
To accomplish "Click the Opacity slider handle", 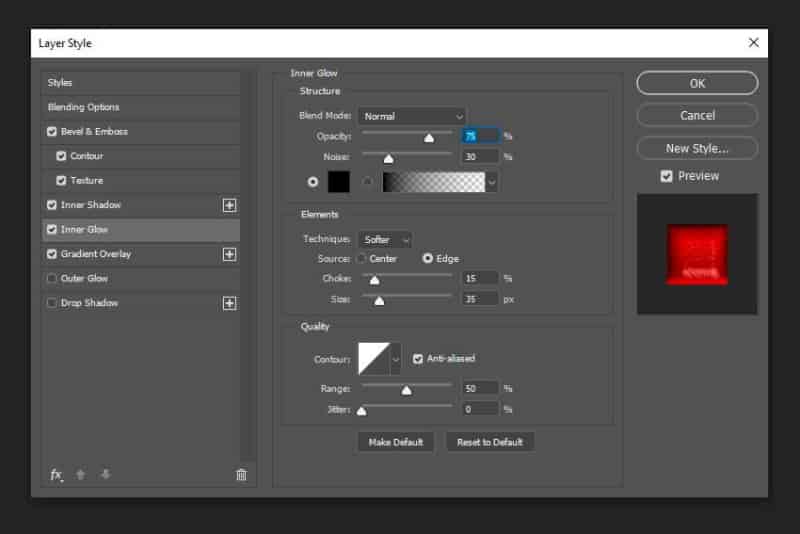I will coord(429,138).
